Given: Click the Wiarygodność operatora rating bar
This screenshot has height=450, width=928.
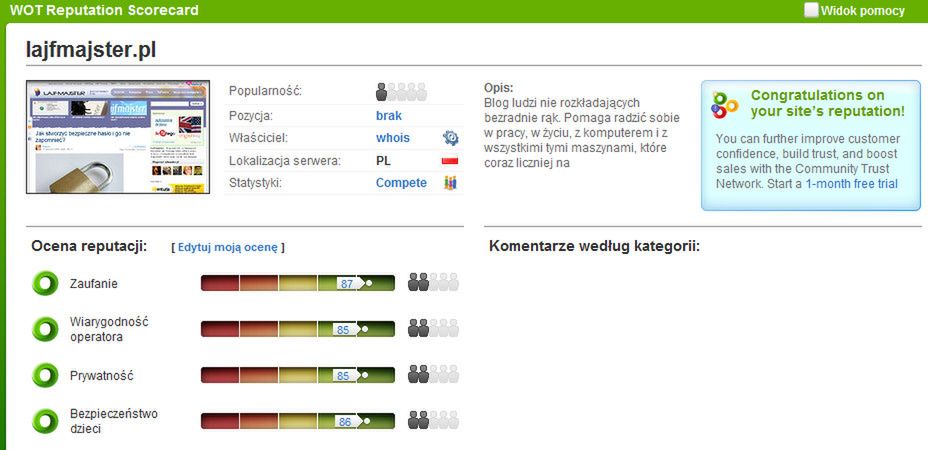Looking at the screenshot, I should click(x=298, y=329).
